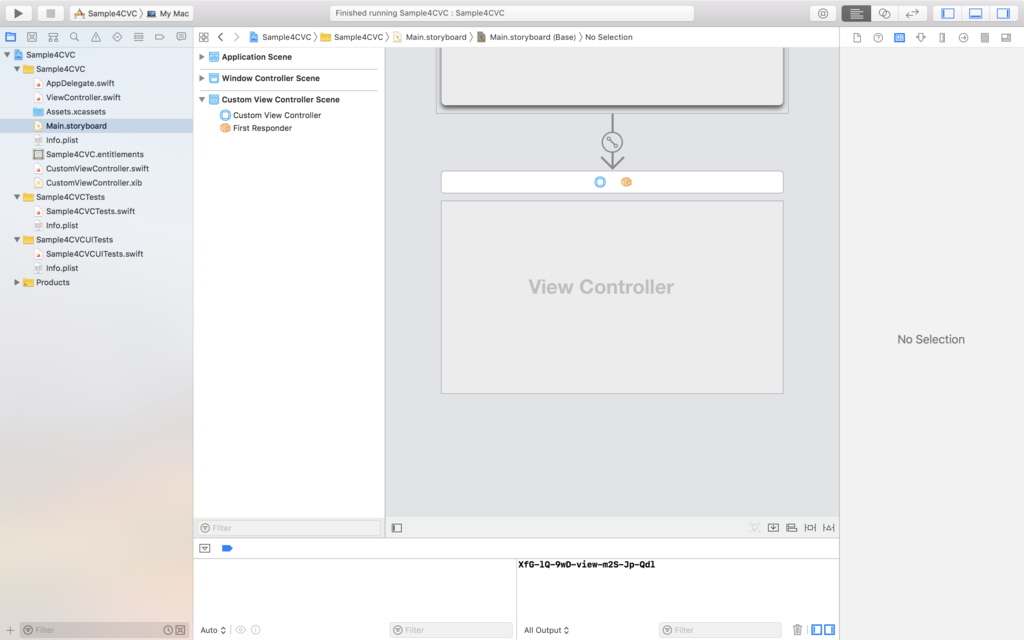This screenshot has height=640, width=1024.
Task: Select the Standard editor mode
Action: pos(856,13)
